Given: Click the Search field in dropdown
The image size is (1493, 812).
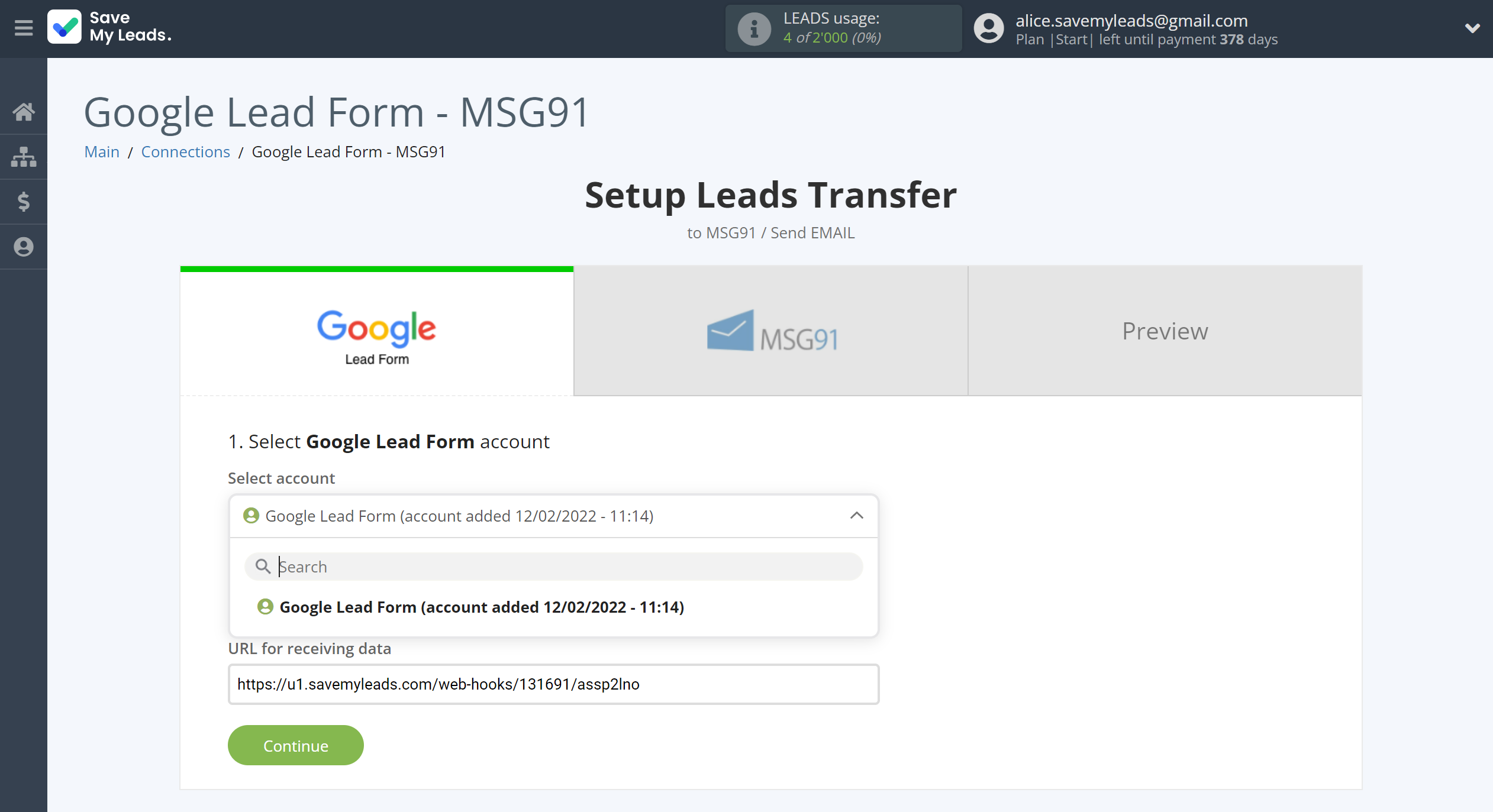Looking at the screenshot, I should [554, 567].
